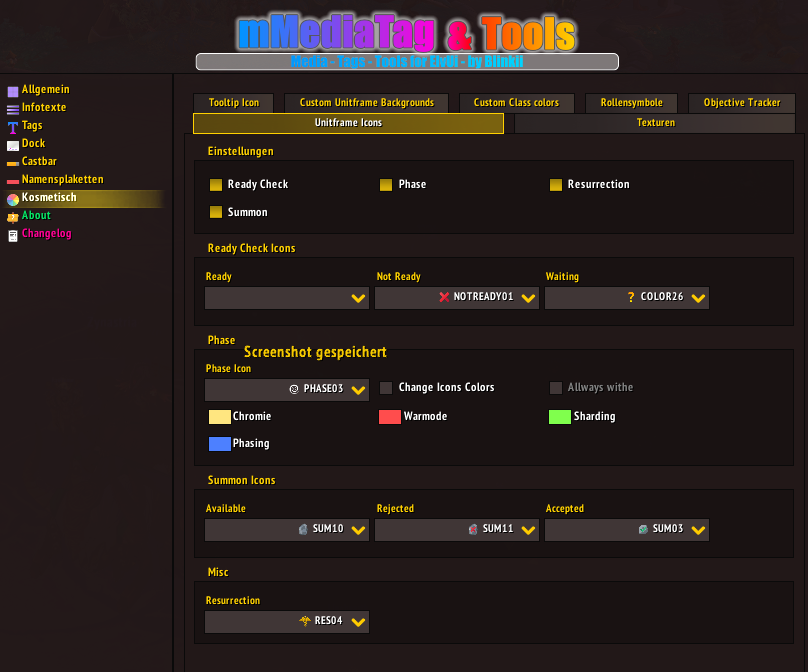Click the About sidebar icon

pyautogui.click(x=13, y=217)
